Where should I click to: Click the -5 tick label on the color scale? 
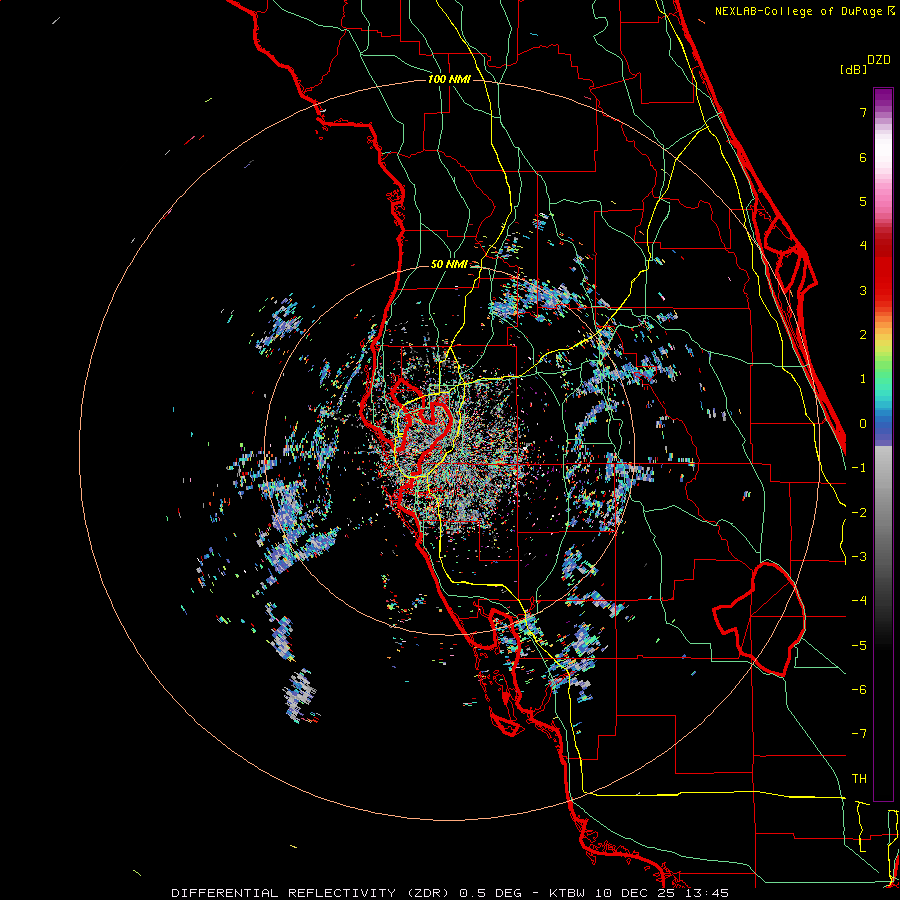[x=859, y=646]
